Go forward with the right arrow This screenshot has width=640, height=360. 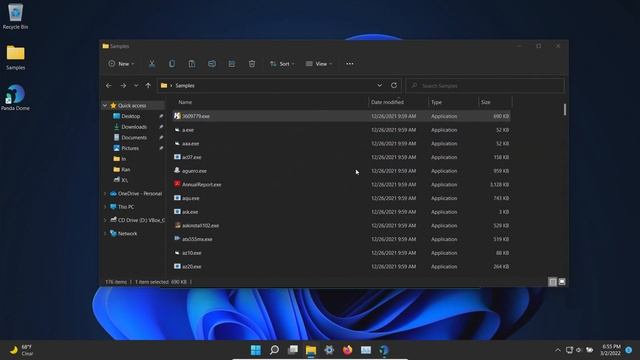123,85
